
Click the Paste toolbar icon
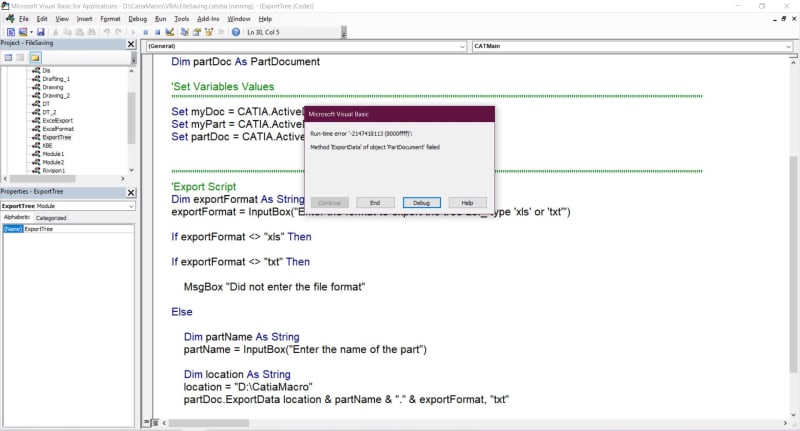[x=79, y=32]
